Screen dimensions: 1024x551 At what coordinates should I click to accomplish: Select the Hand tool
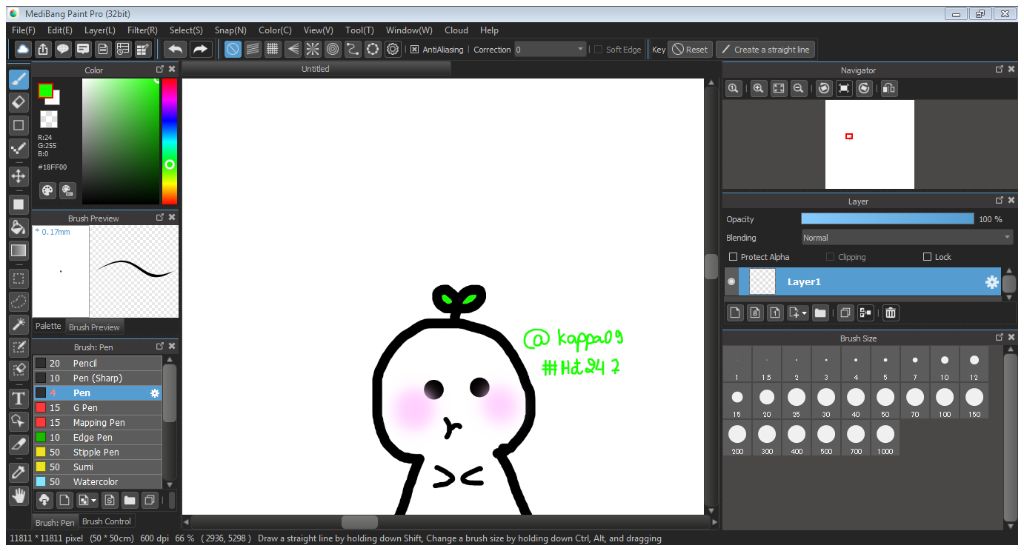(x=18, y=496)
